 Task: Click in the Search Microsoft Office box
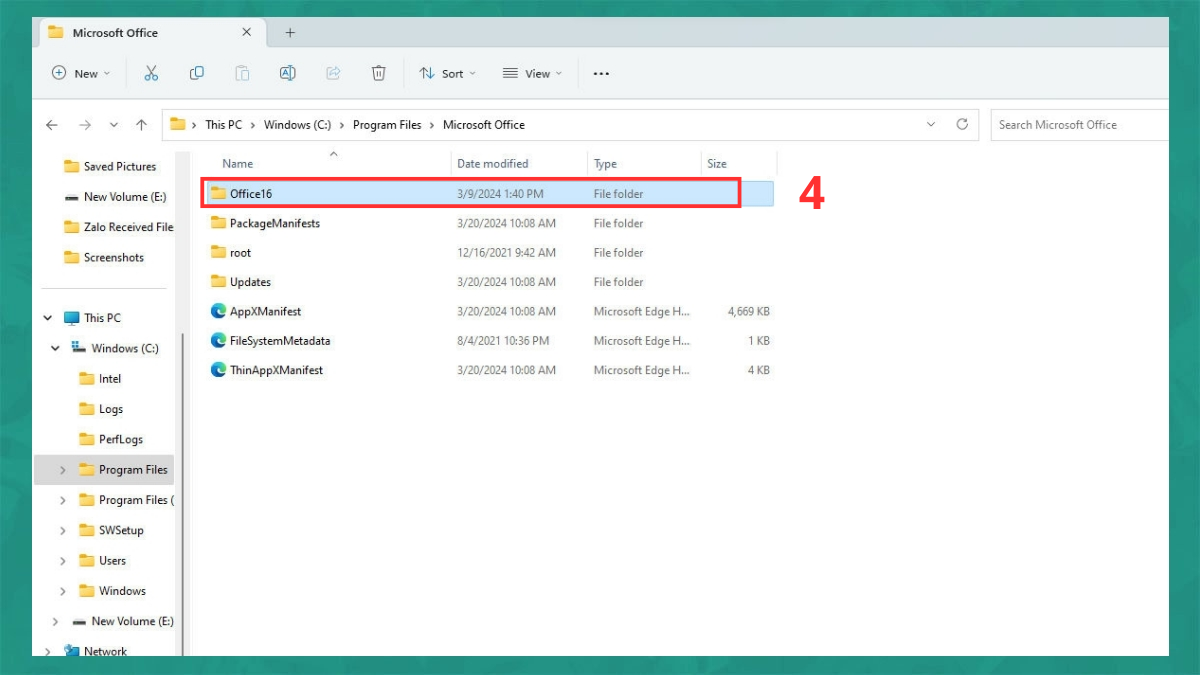tap(1080, 125)
